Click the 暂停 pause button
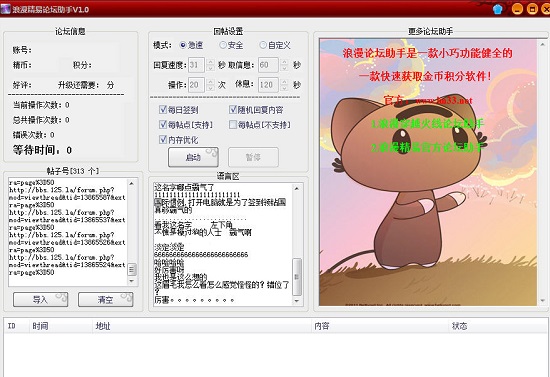This screenshot has width=550, height=377. pos(253,157)
